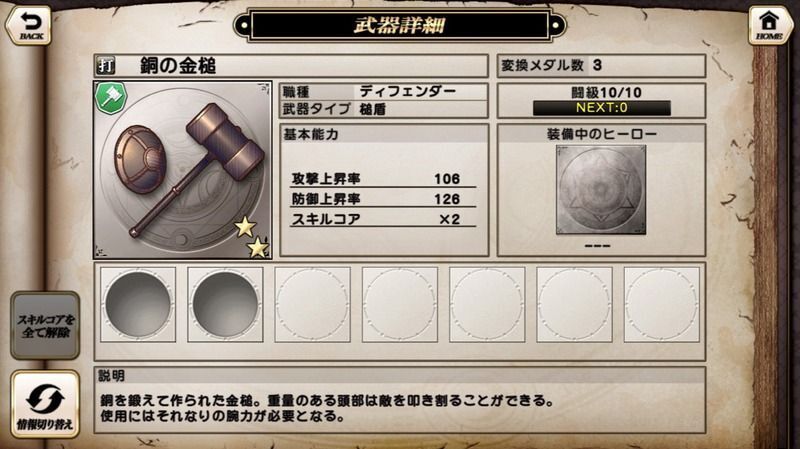Select the green hammer type badge
Screen dimensions: 800x449
111,98
